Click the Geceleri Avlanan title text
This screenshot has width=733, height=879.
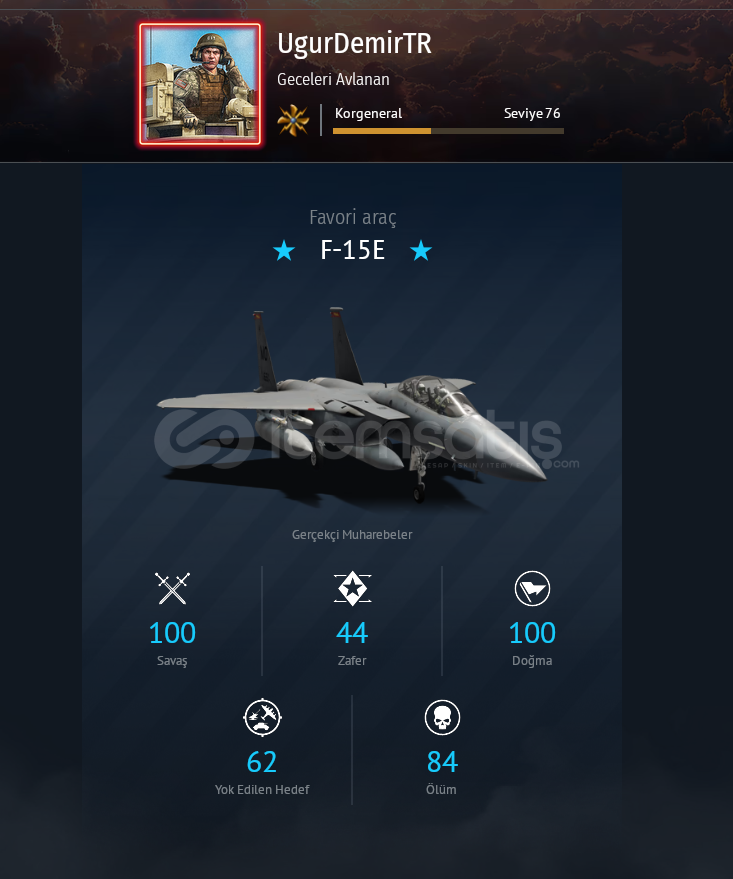[333, 80]
